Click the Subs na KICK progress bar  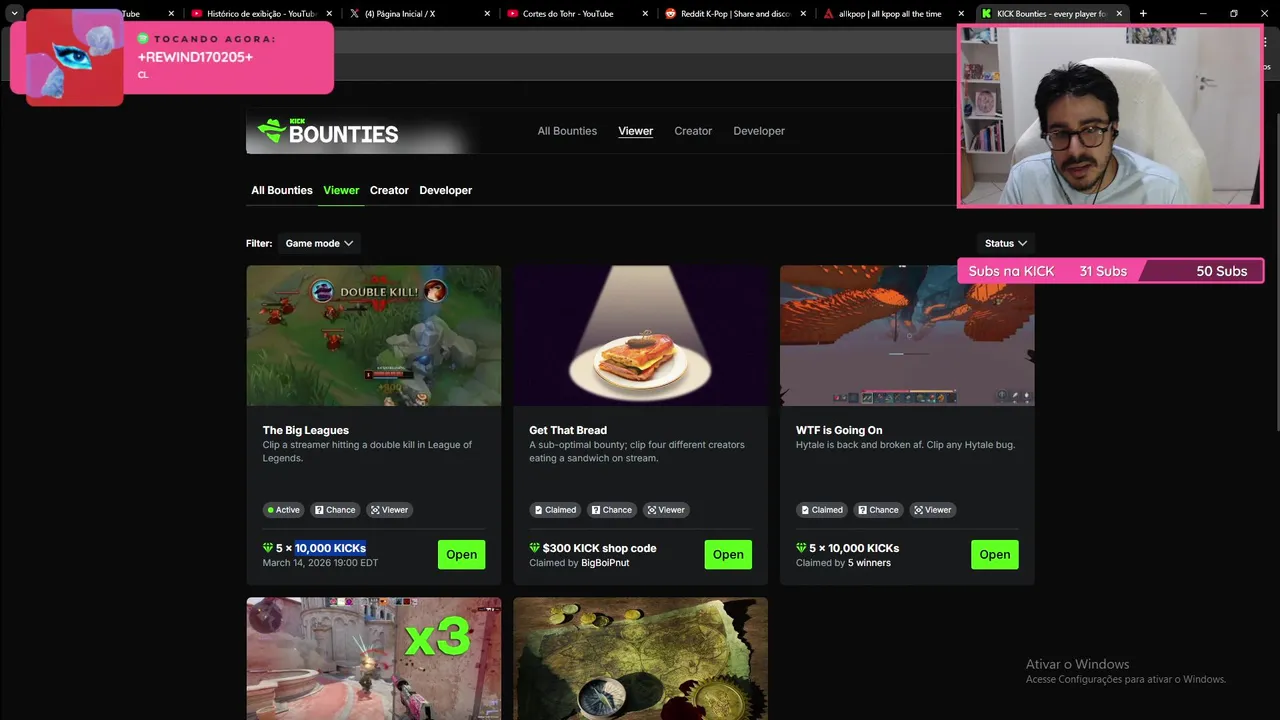(1110, 271)
